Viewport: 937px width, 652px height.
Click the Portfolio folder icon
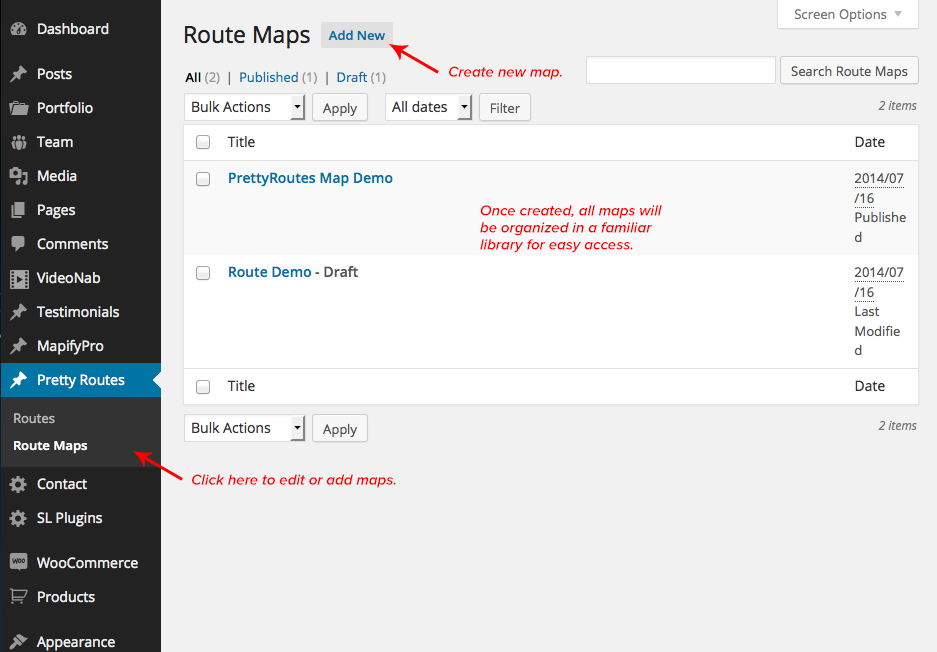18,108
